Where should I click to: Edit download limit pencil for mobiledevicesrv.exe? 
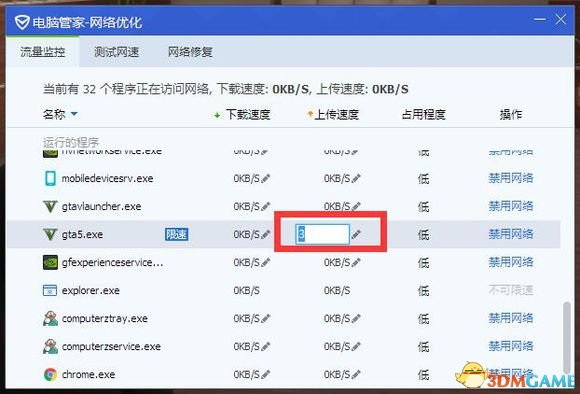pos(266,179)
